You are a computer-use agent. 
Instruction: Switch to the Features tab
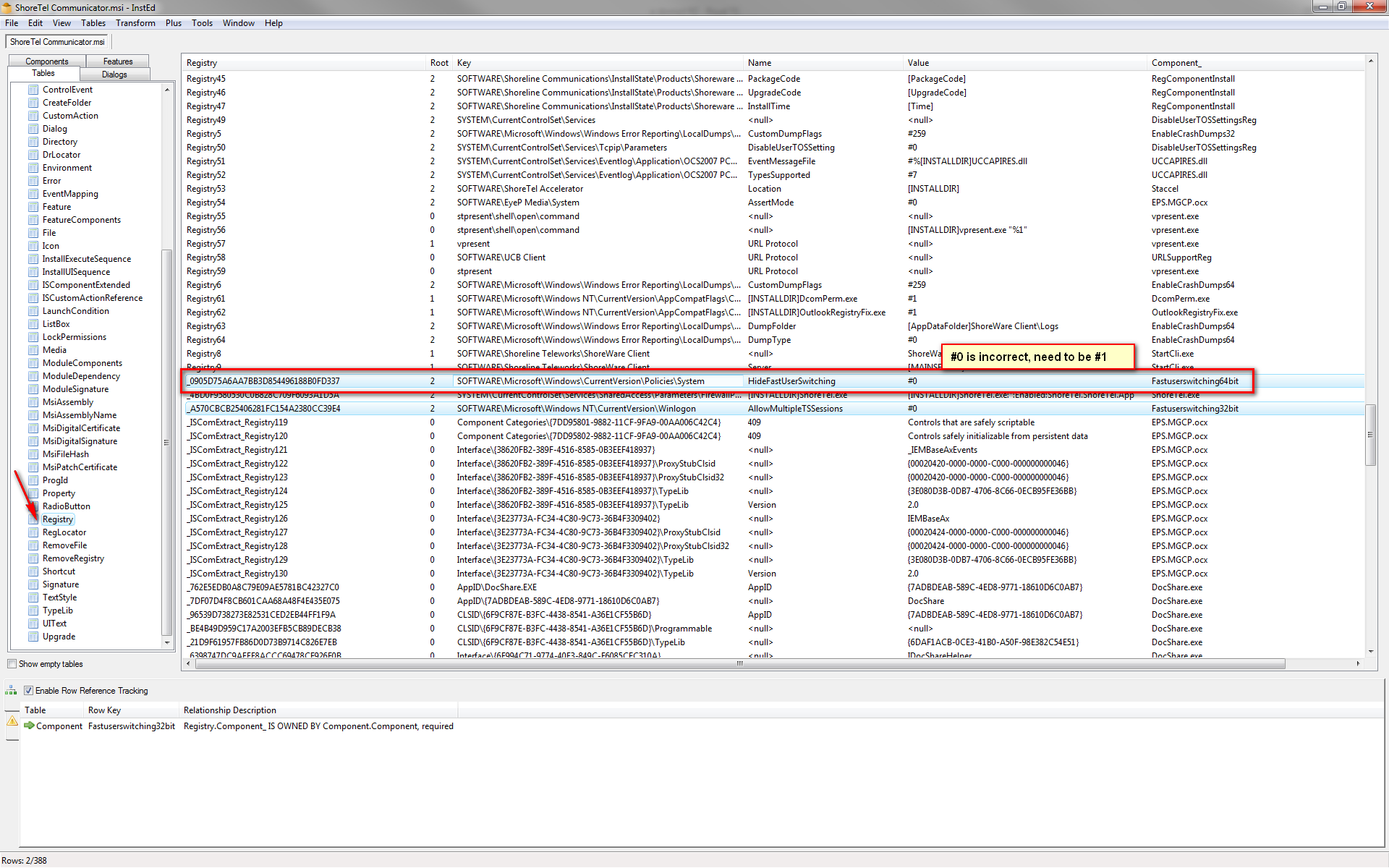118,61
